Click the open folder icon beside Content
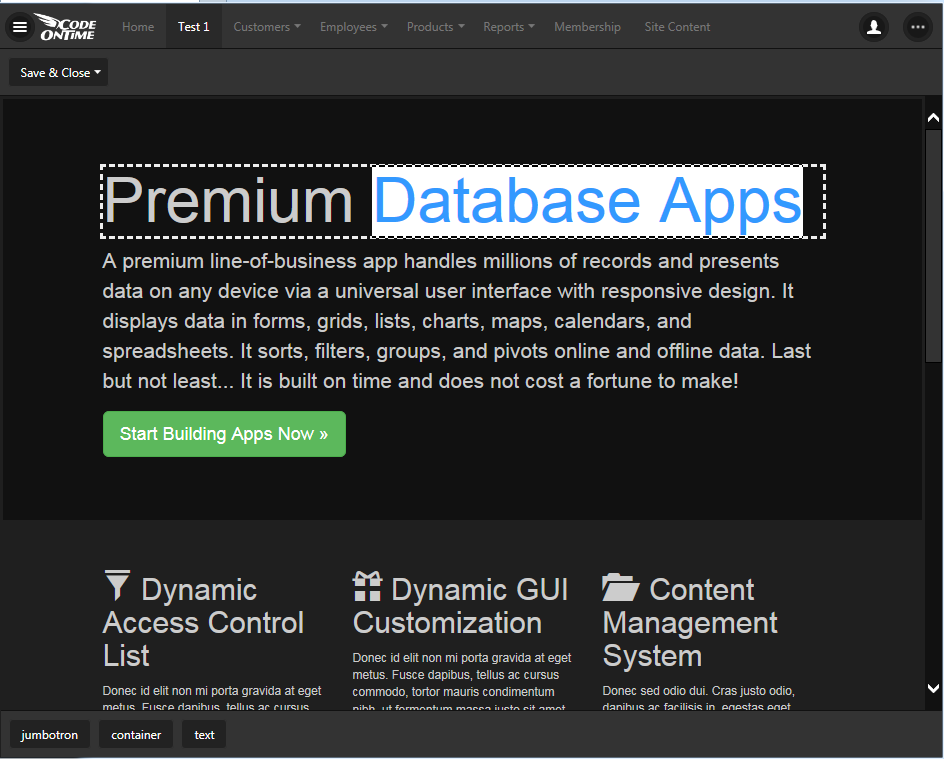 click(621, 587)
